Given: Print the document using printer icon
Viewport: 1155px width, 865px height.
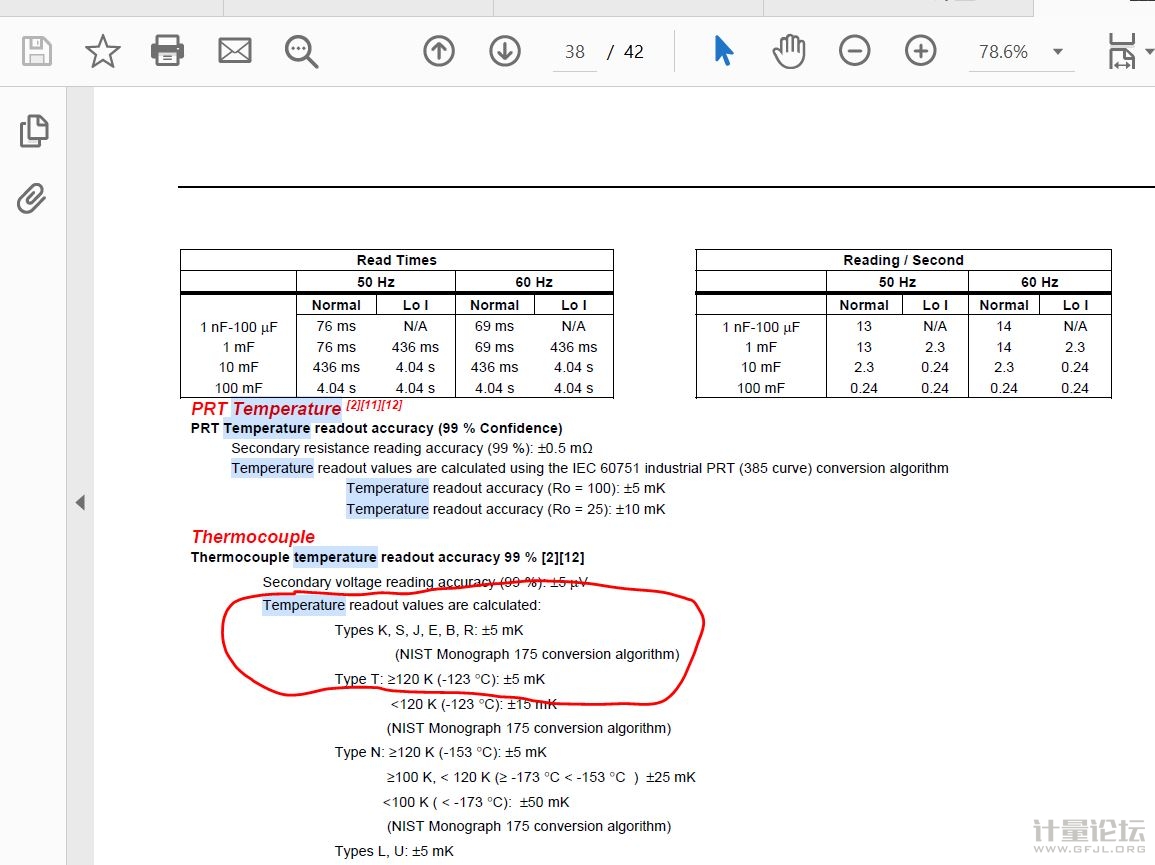Looking at the screenshot, I should [x=167, y=51].
